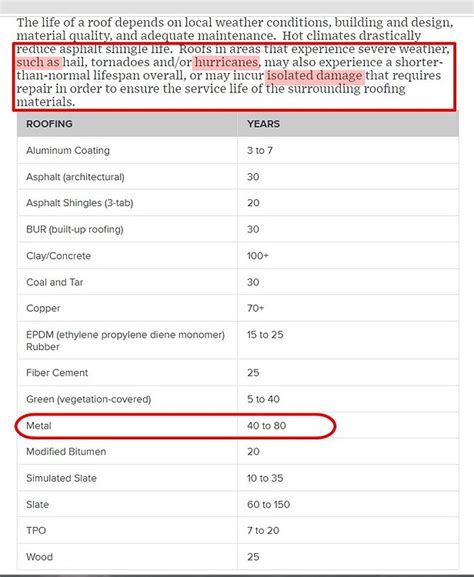Click the 40 to 80 years value
Viewport: 474px width, 577px height.
pos(266,426)
